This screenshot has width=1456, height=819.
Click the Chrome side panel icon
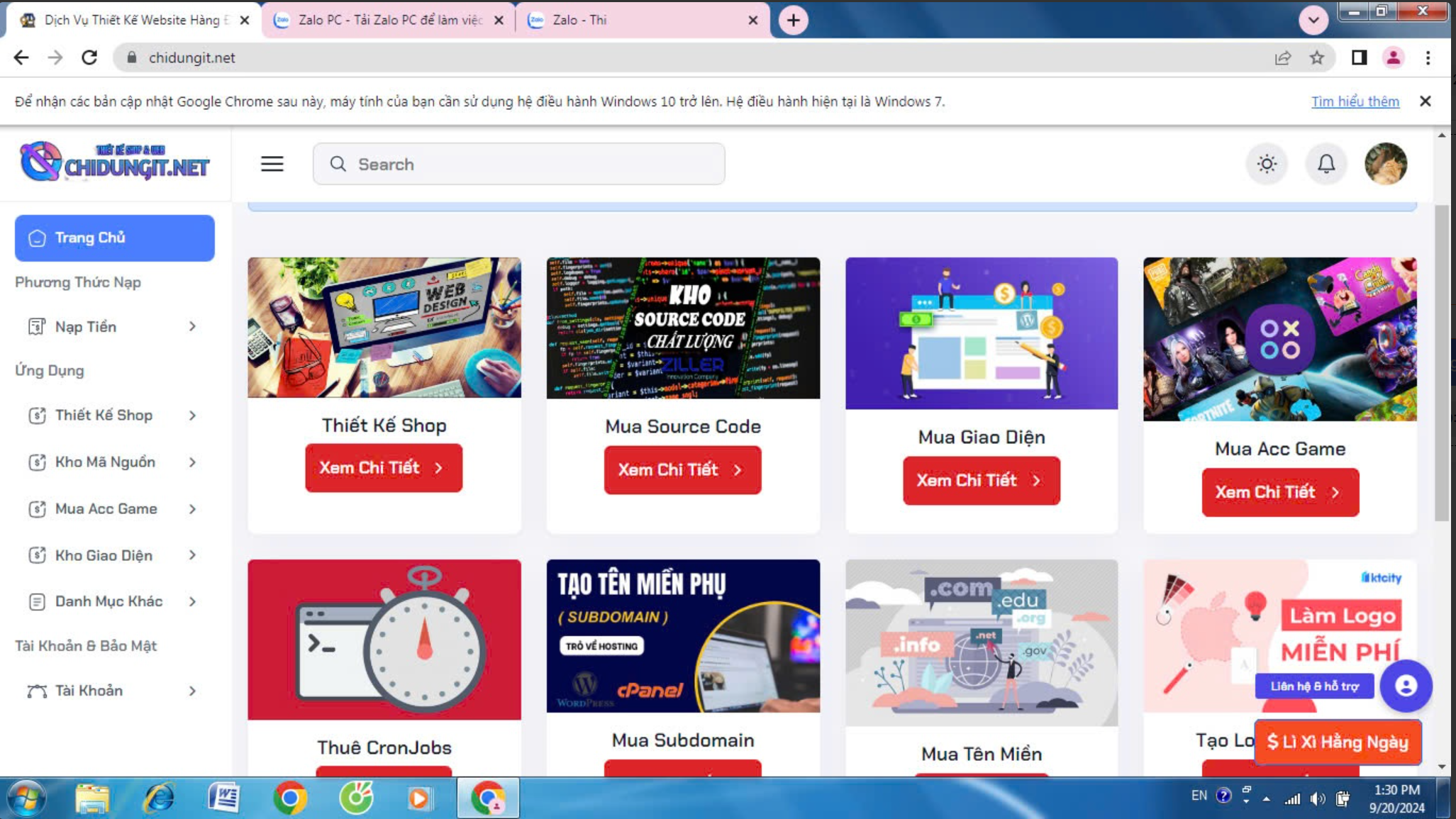pyautogui.click(x=1358, y=57)
